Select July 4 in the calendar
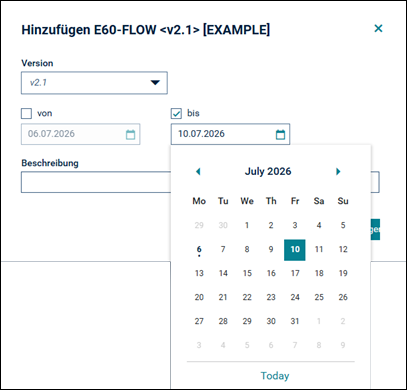Screen dimensions: 407x390 [x=319, y=225]
